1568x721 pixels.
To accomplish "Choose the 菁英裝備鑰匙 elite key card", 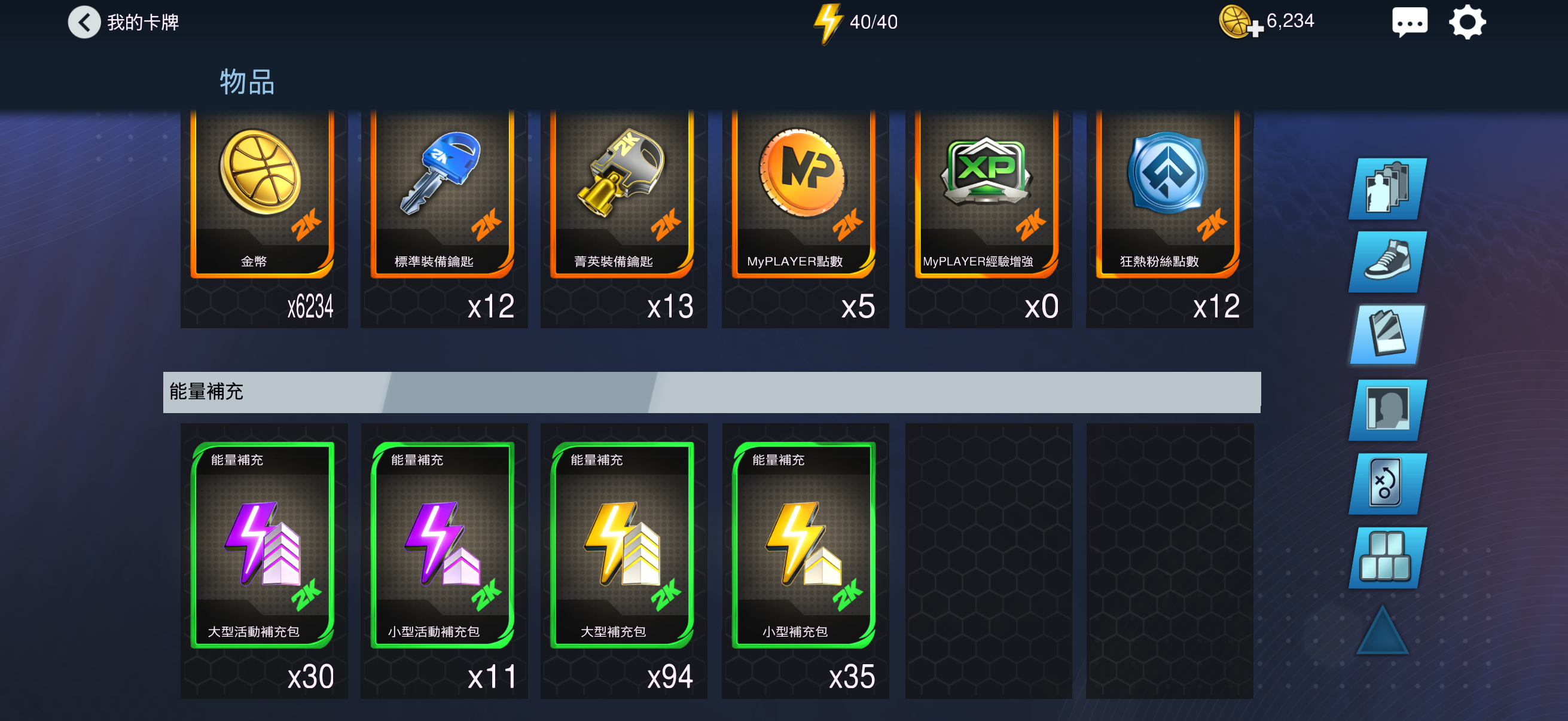I will pyautogui.click(x=623, y=218).
